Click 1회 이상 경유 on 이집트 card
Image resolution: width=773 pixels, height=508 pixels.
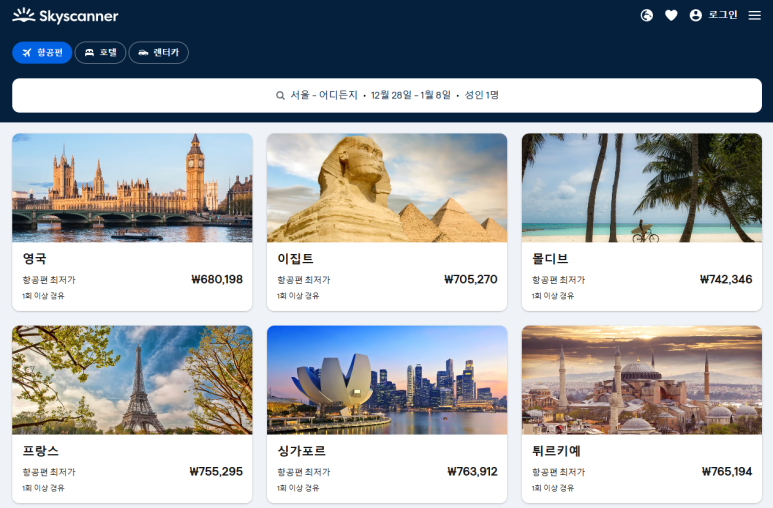tap(298, 296)
